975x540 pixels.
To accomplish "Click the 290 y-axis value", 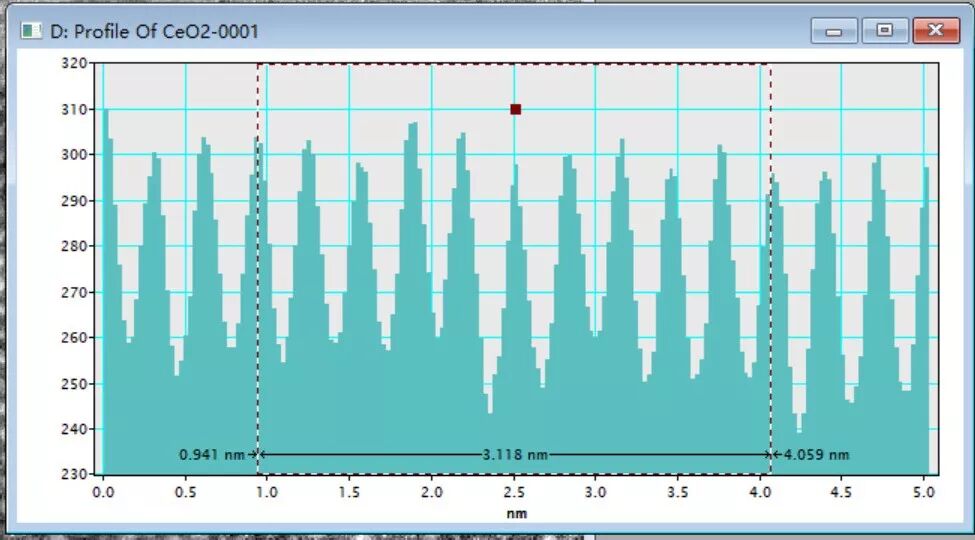I will pyautogui.click(x=74, y=201).
